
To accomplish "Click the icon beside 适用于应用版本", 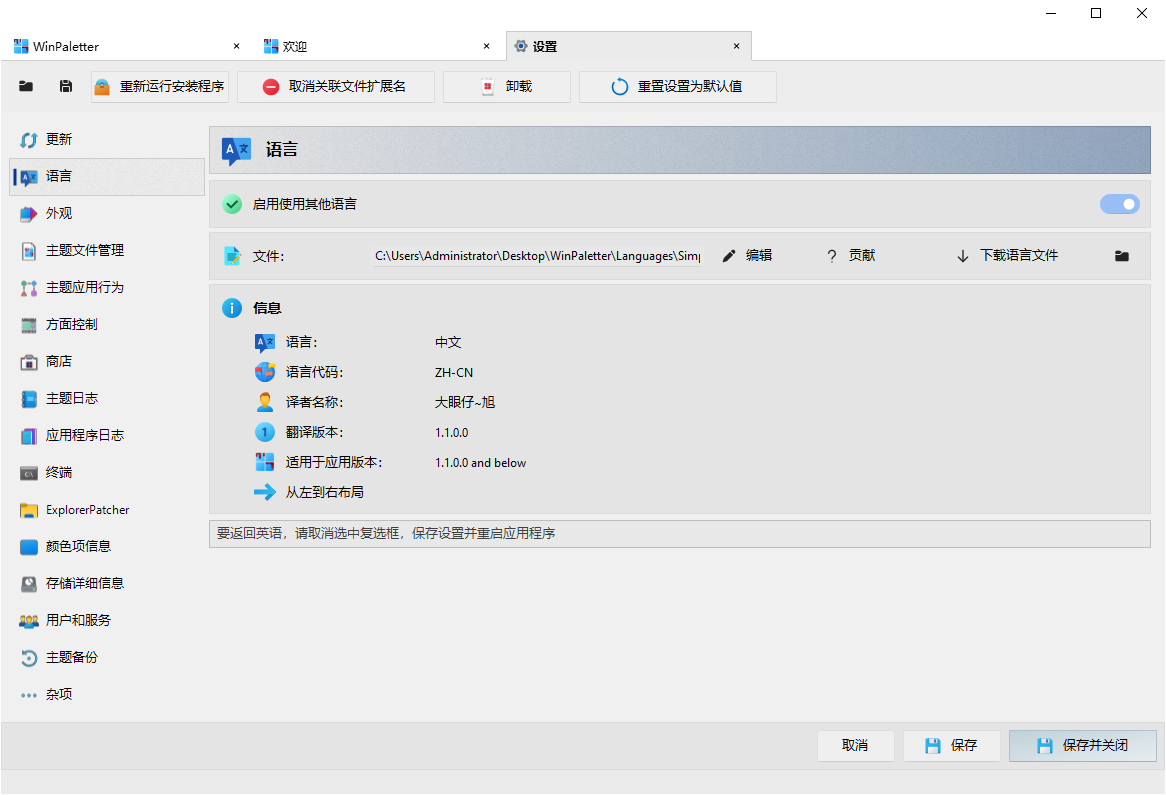I will point(265,462).
